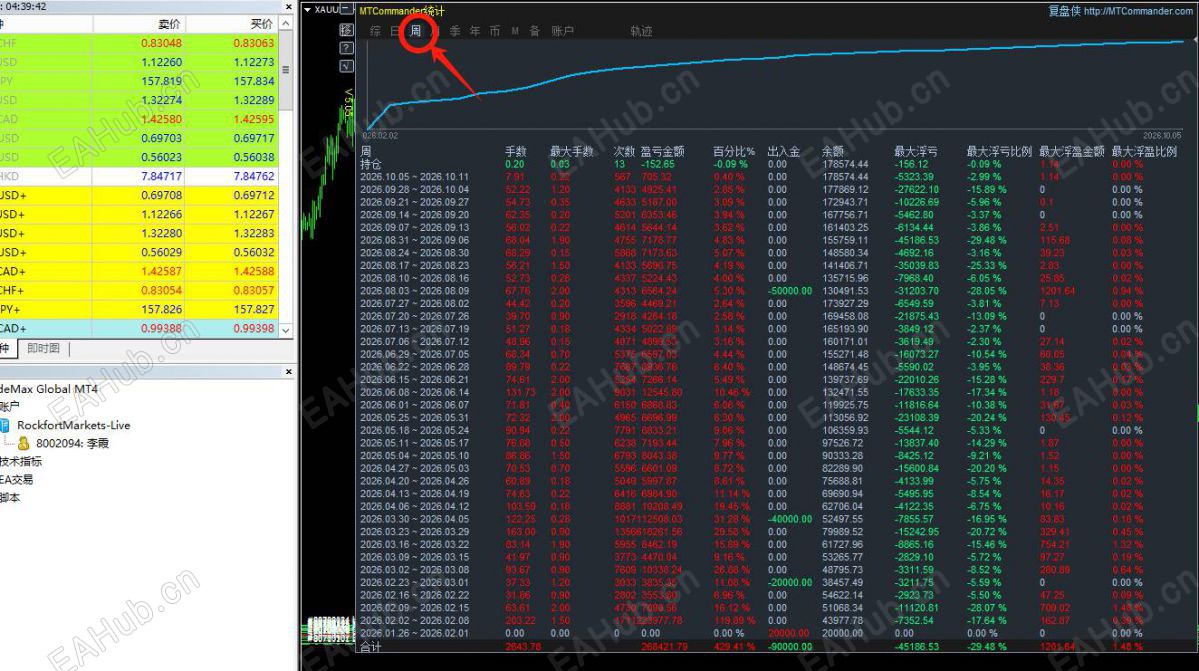This screenshot has height=671, width=1199.
Task: Open the 轨迹 track tab
Action: pyautogui.click(x=642, y=31)
